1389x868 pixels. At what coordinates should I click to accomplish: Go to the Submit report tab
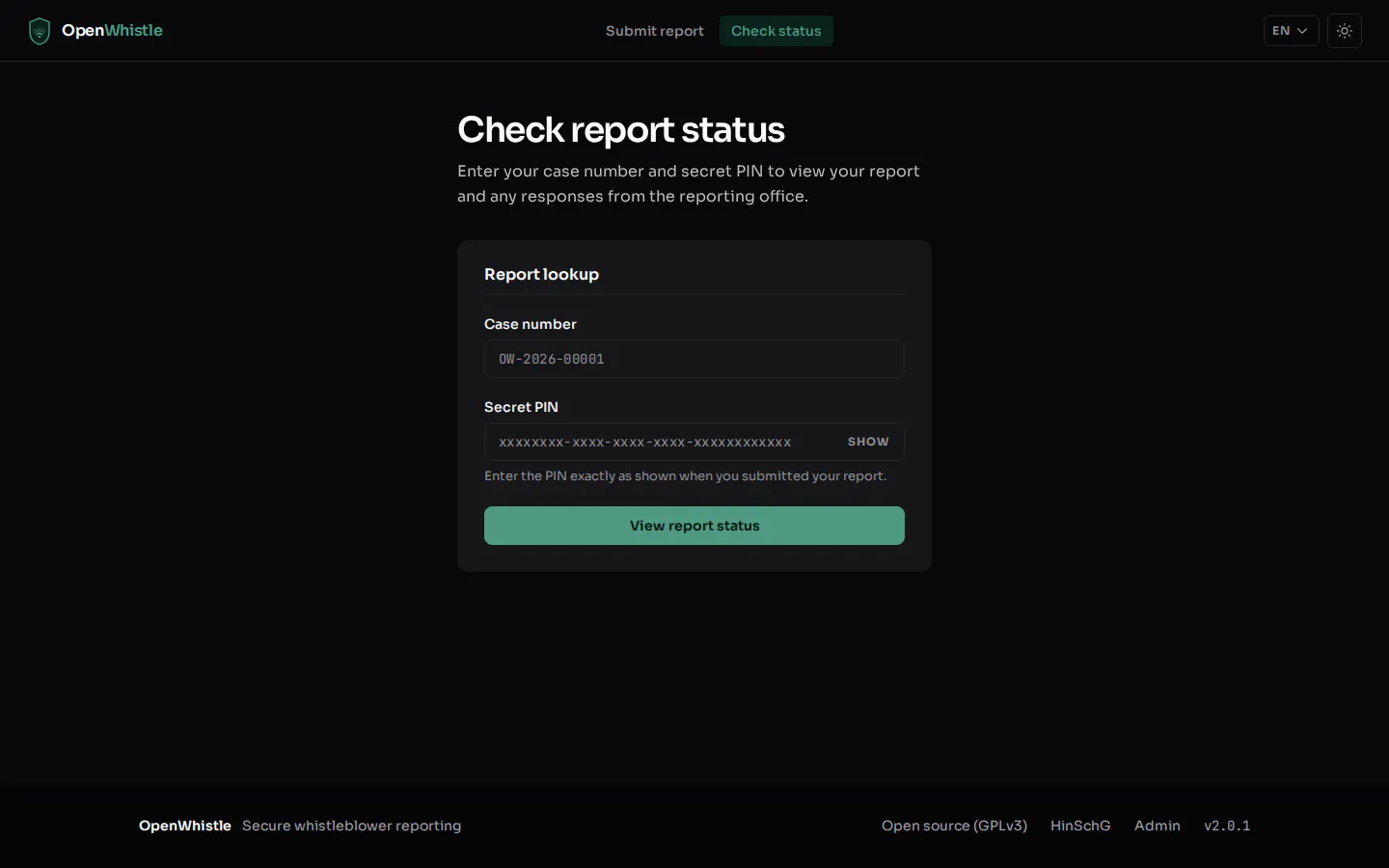click(655, 31)
